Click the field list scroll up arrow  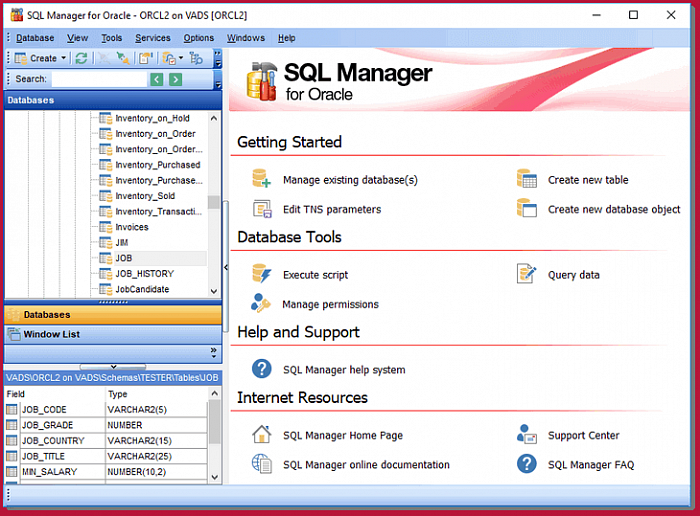(x=214, y=393)
